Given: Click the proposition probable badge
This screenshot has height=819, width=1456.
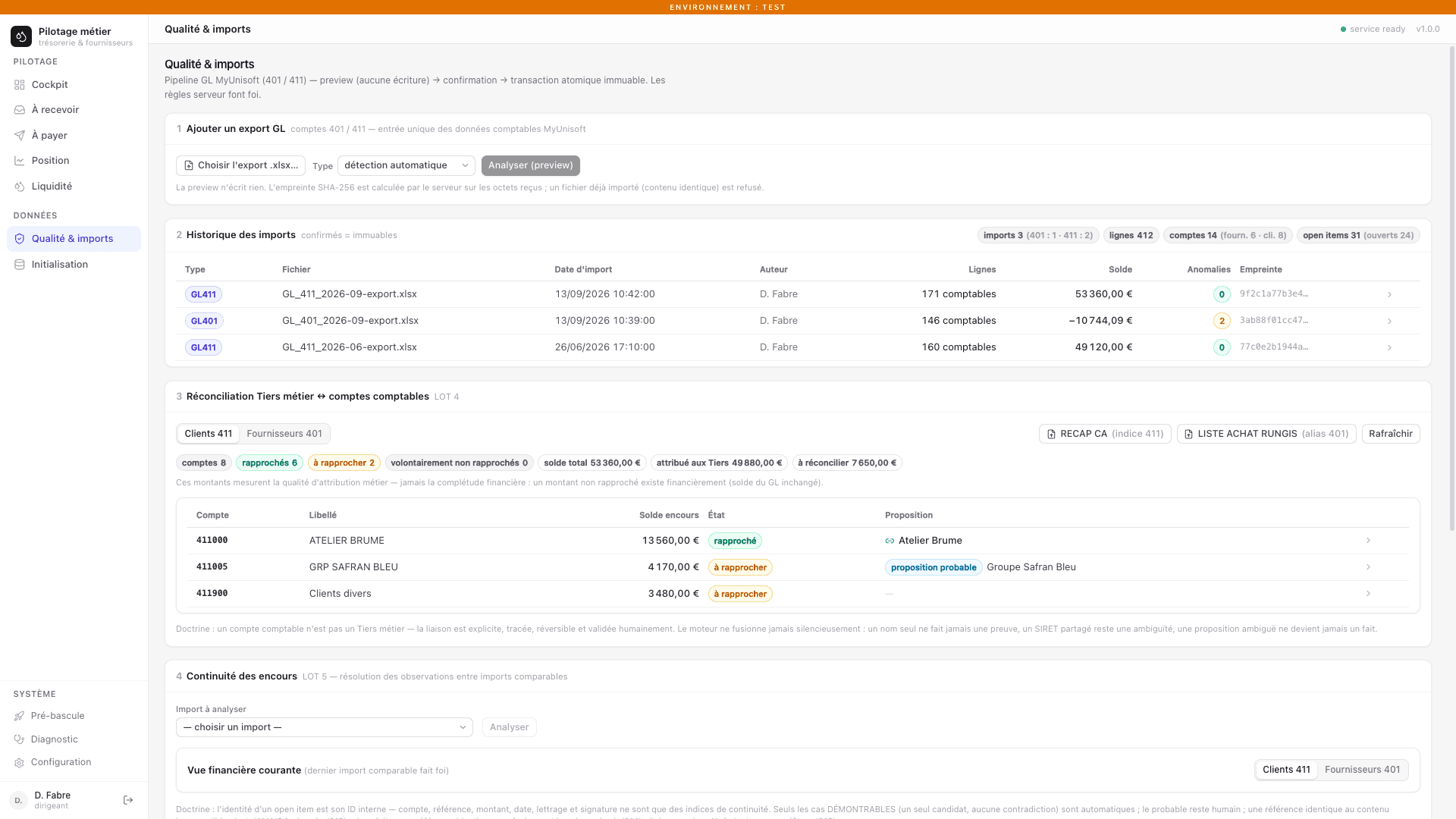Looking at the screenshot, I should [x=934, y=567].
